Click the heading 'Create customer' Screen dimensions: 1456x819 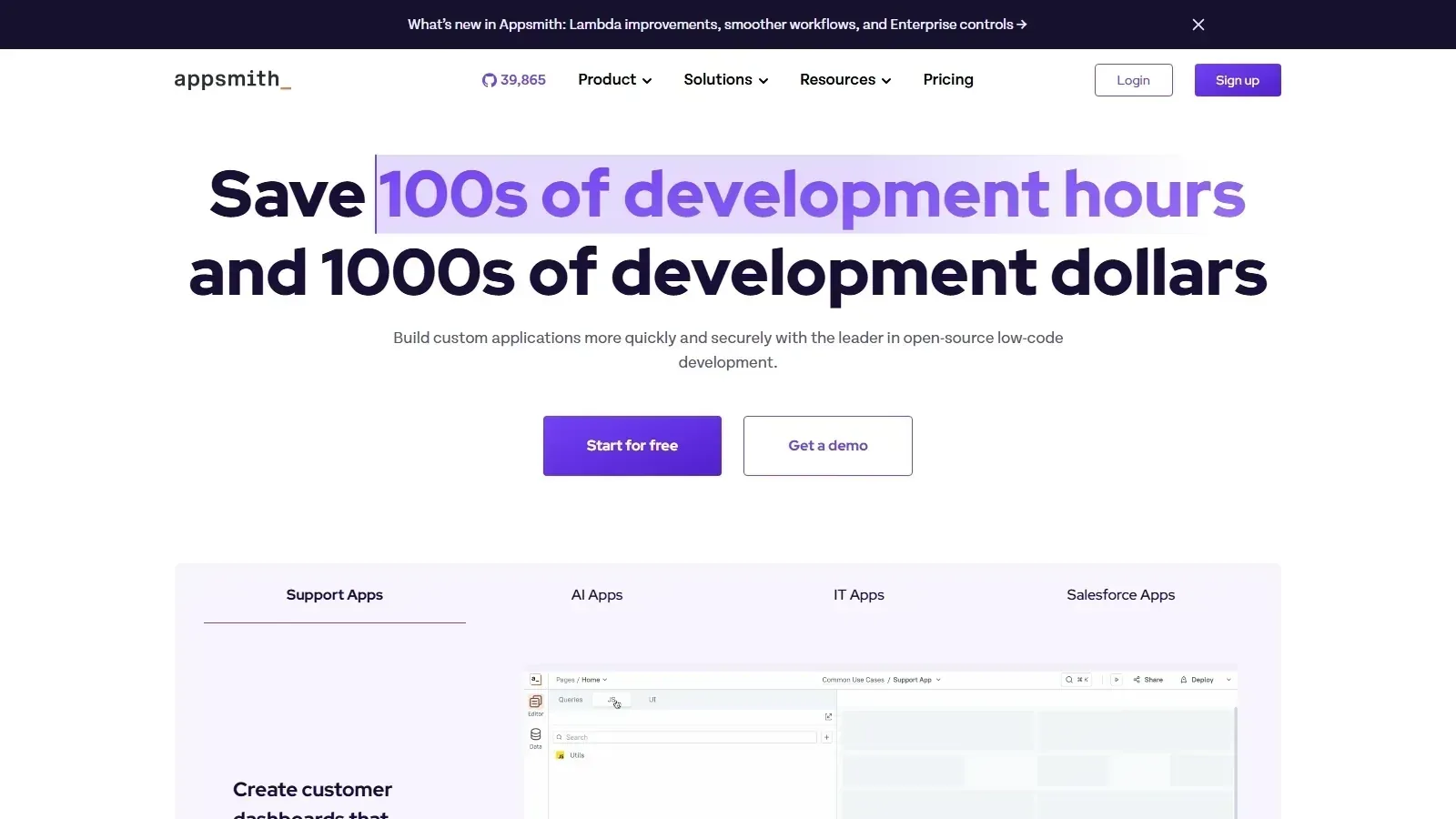312,790
